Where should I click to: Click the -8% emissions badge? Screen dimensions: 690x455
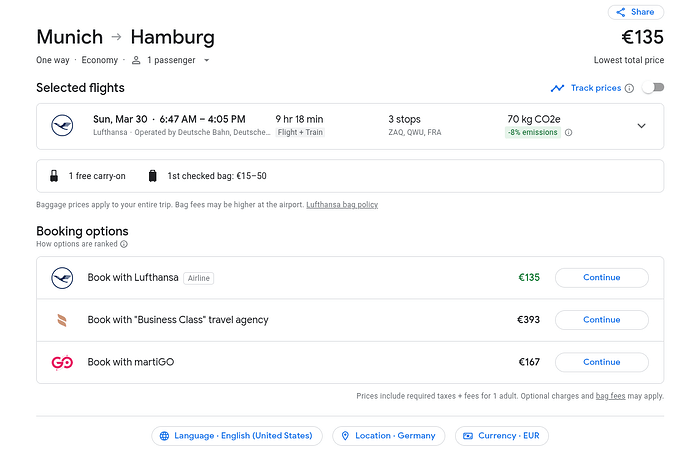[532, 132]
